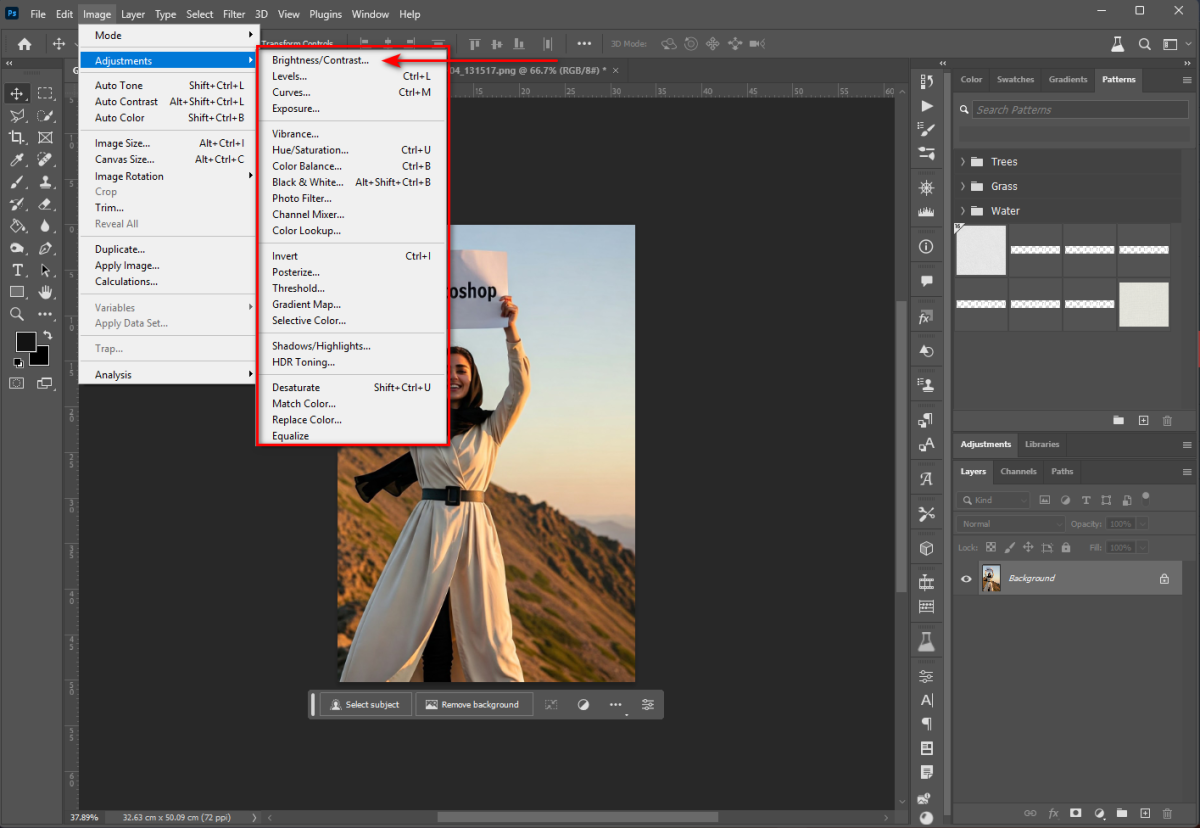Toggle type layers filter
The width and height of the screenshot is (1200, 828).
[x=1086, y=499]
